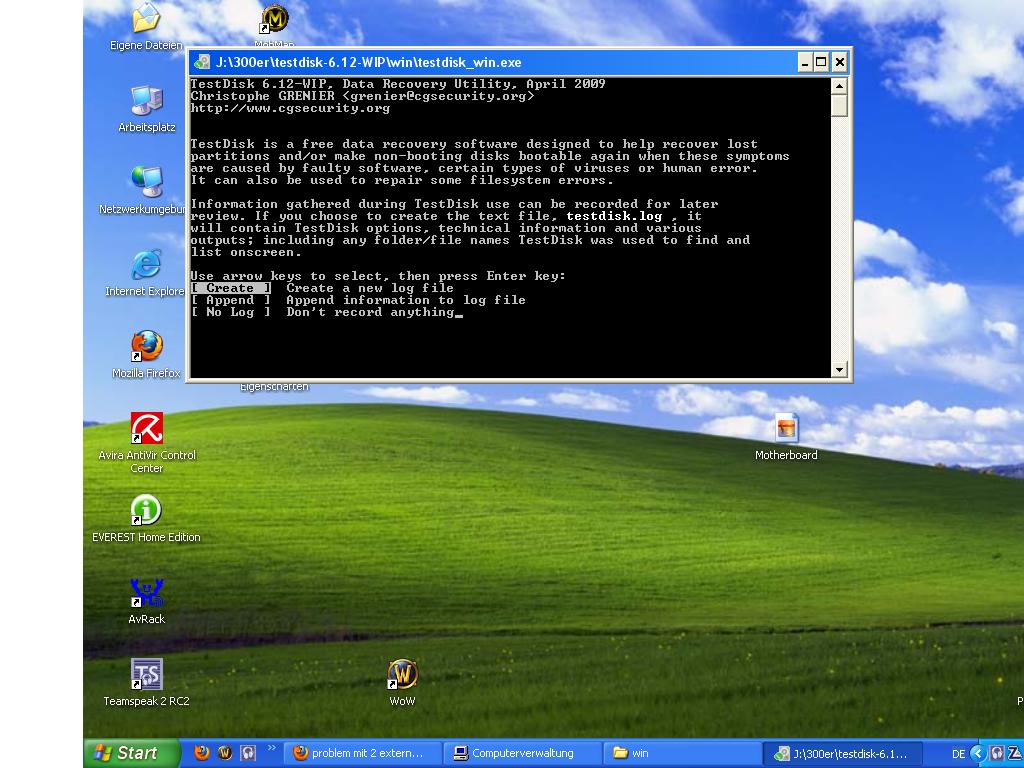Click DE language indicator in taskbar
The height and width of the screenshot is (768, 1024).
coord(959,754)
